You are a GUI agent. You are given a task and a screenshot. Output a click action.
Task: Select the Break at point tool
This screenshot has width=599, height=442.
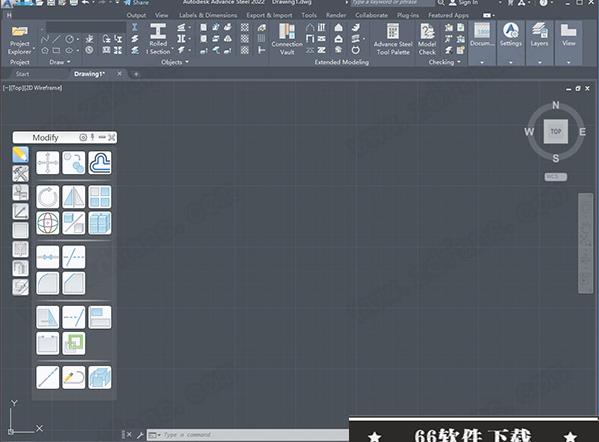coord(48,257)
